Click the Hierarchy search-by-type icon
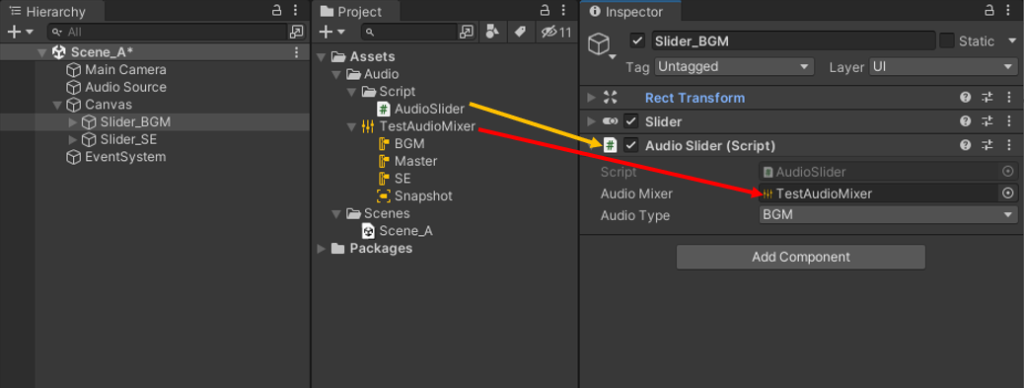Viewport: 1024px width, 388px height. point(296,31)
